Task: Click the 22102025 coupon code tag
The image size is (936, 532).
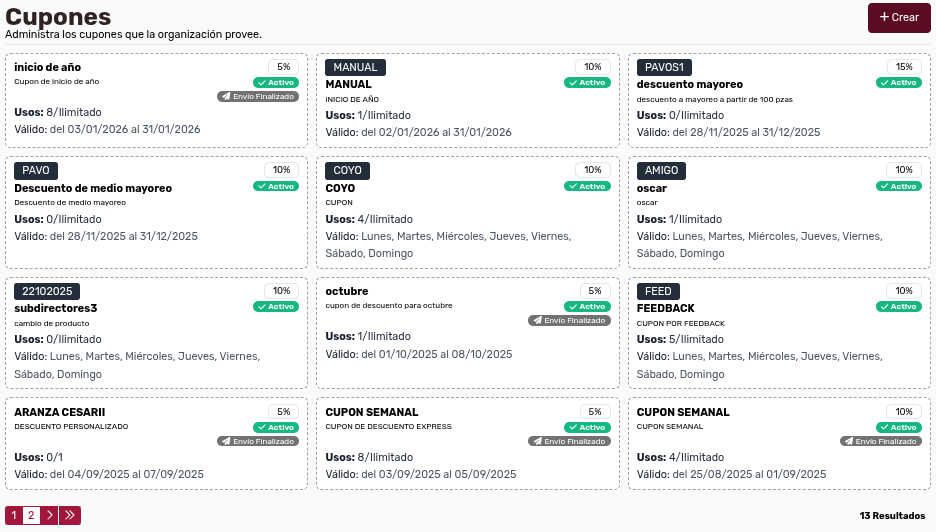Action: pyautogui.click(x=47, y=291)
